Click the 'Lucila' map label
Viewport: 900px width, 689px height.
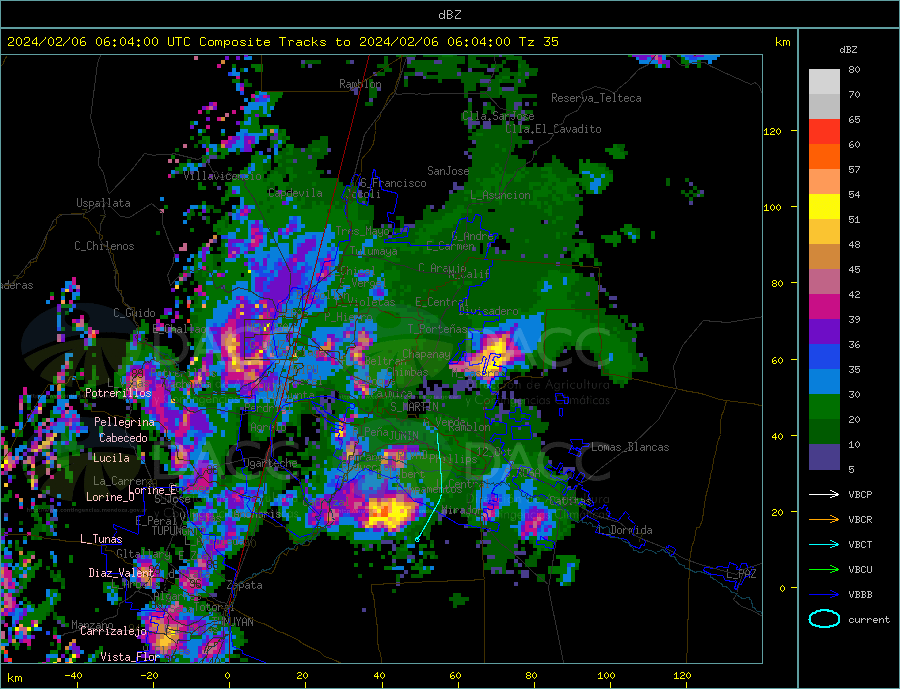click(x=111, y=458)
